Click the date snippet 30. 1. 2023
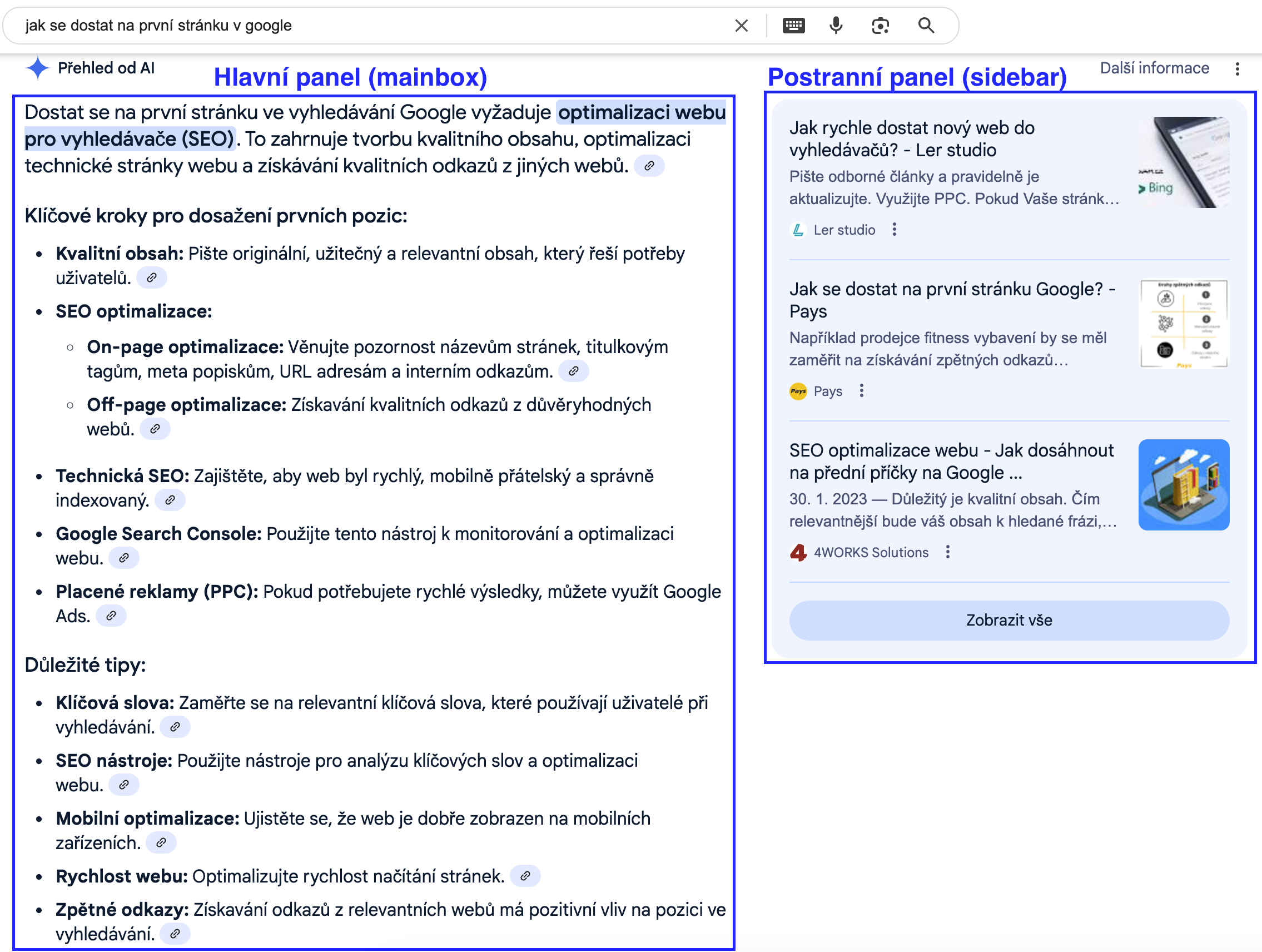 click(x=828, y=499)
